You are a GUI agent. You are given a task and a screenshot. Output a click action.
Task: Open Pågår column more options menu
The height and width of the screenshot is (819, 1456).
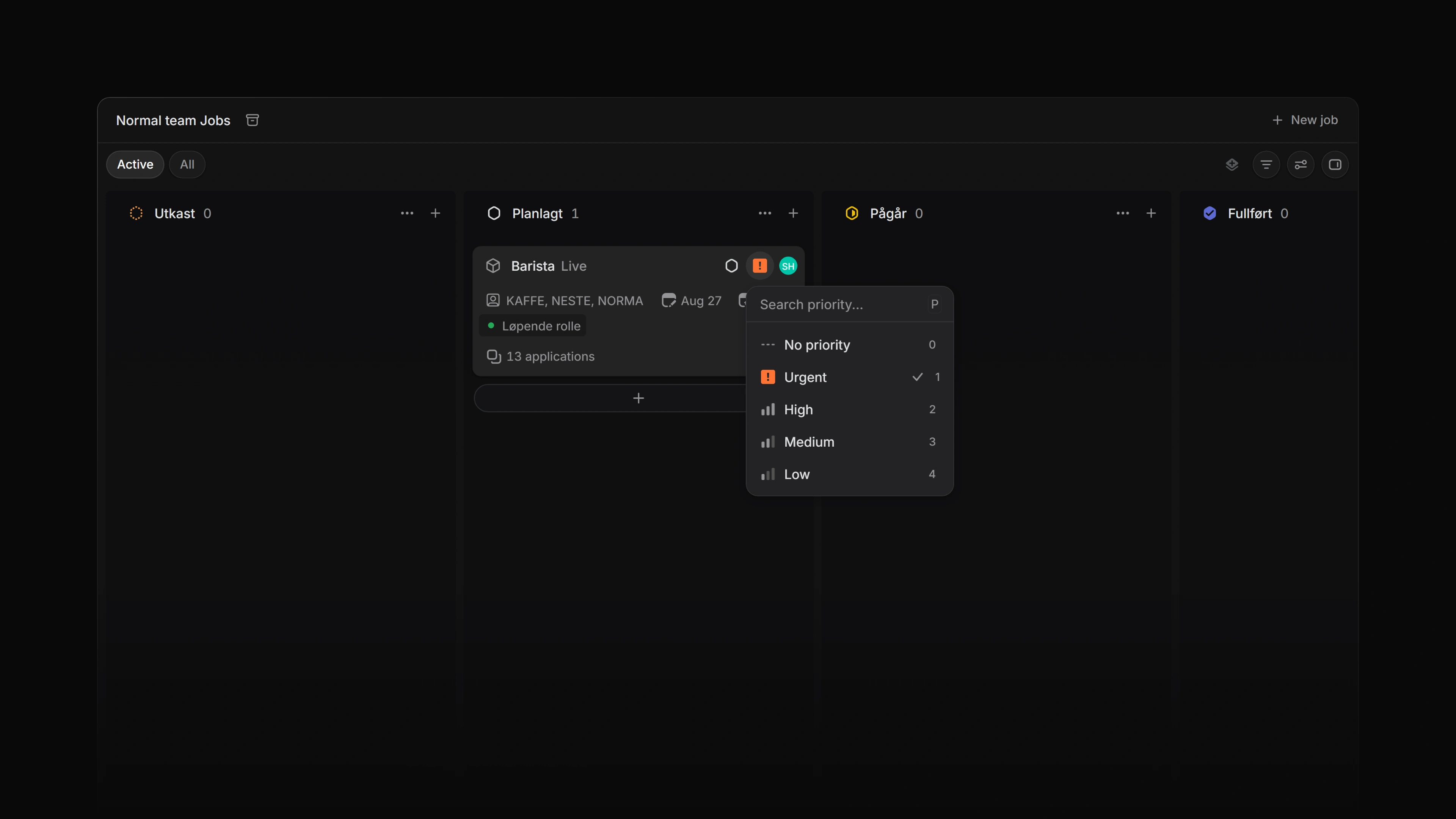(1122, 213)
